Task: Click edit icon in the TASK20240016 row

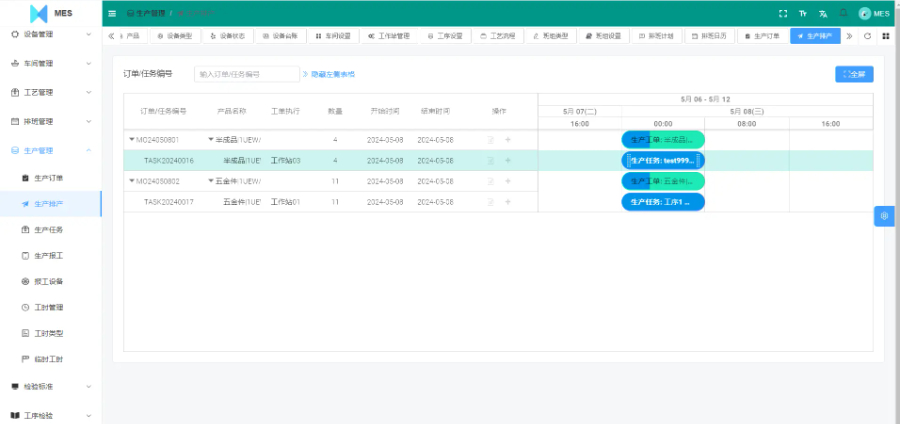Action: click(x=491, y=161)
